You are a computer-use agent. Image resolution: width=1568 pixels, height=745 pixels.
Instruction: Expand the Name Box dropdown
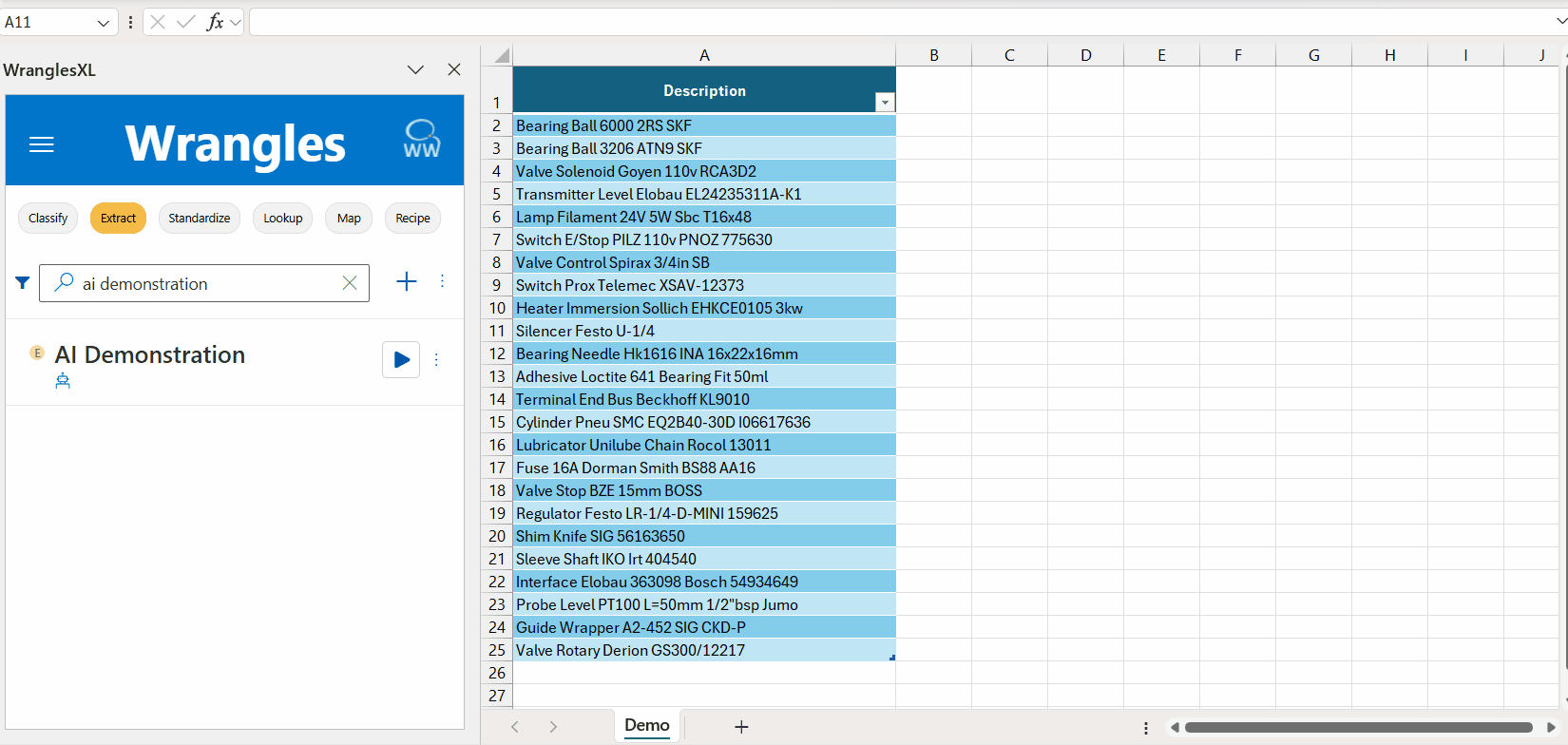(x=104, y=22)
